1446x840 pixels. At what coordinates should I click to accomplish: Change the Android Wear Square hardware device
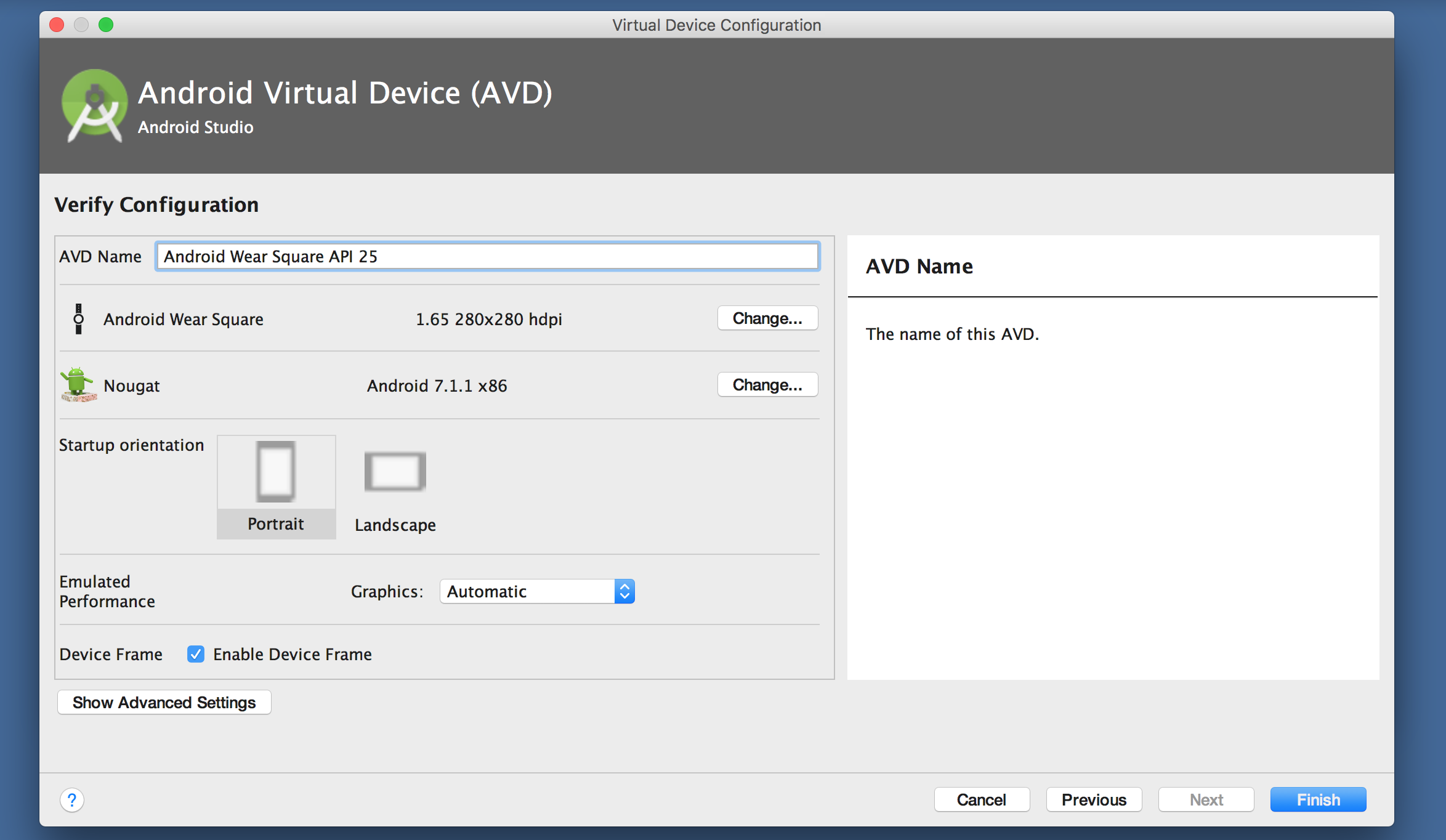[767, 318]
